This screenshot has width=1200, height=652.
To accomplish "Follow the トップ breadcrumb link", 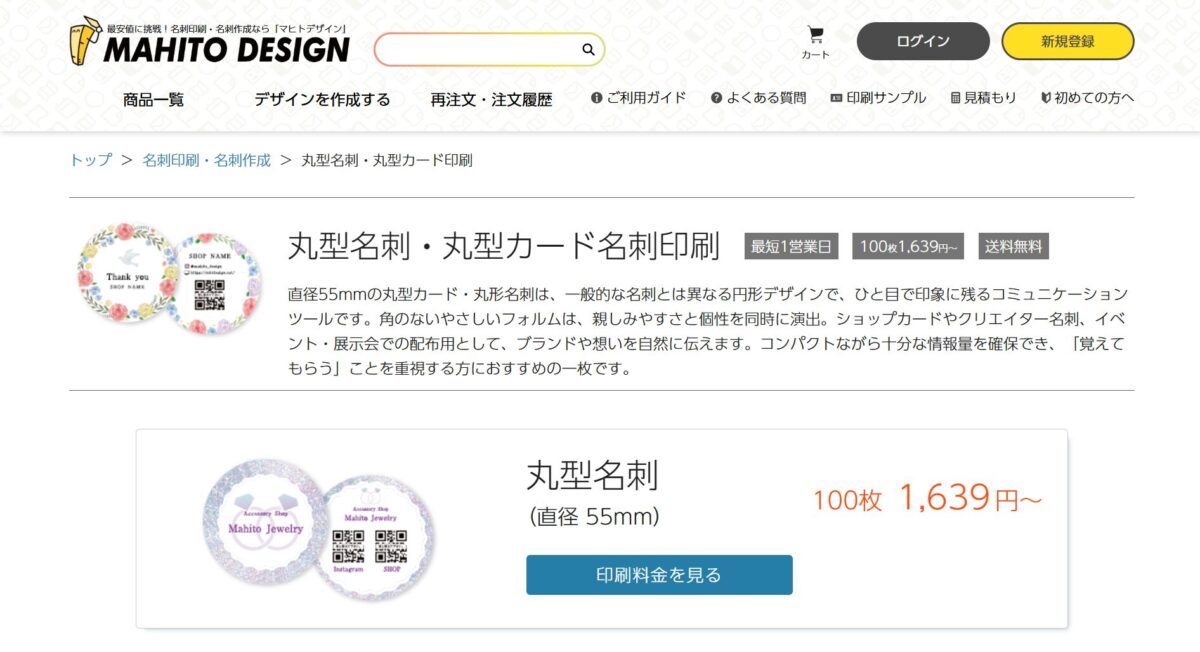I will point(90,160).
